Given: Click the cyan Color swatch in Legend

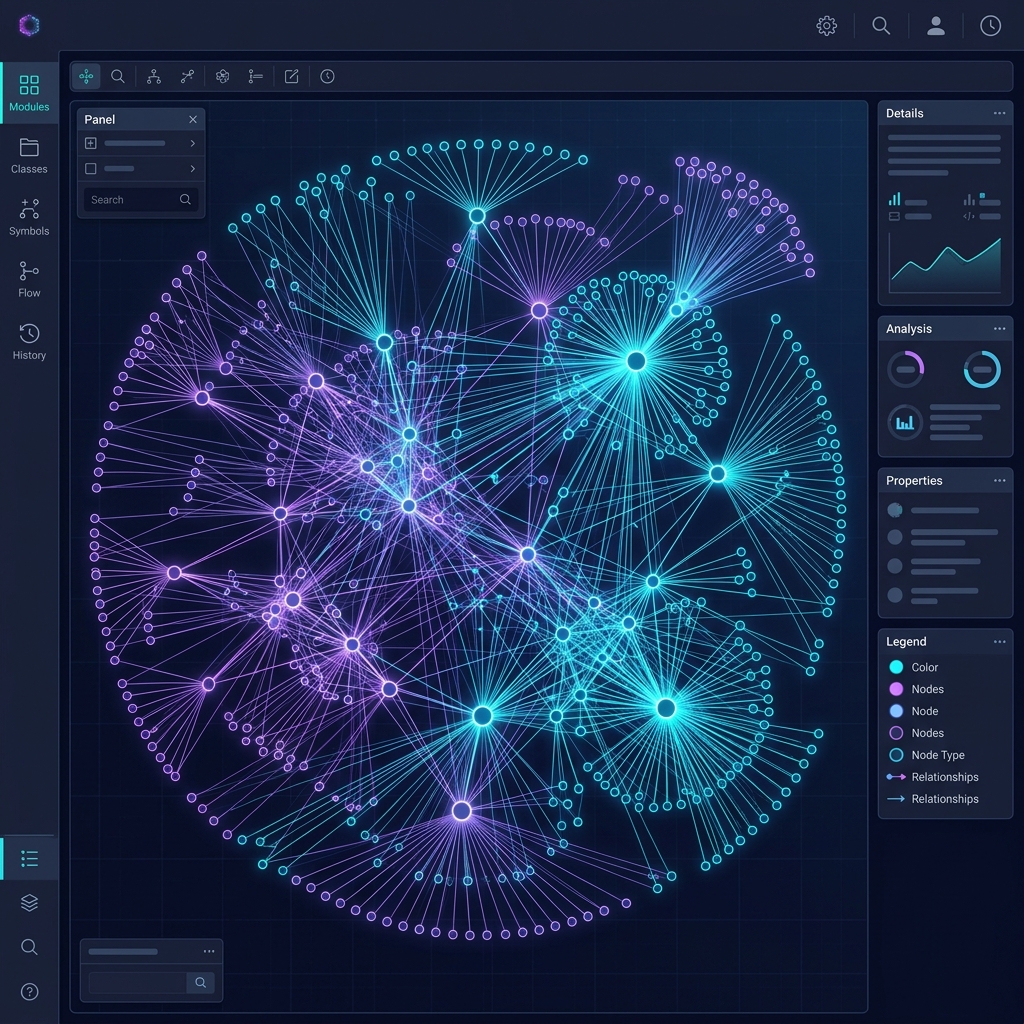Looking at the screenshot, I should (896, 667).
